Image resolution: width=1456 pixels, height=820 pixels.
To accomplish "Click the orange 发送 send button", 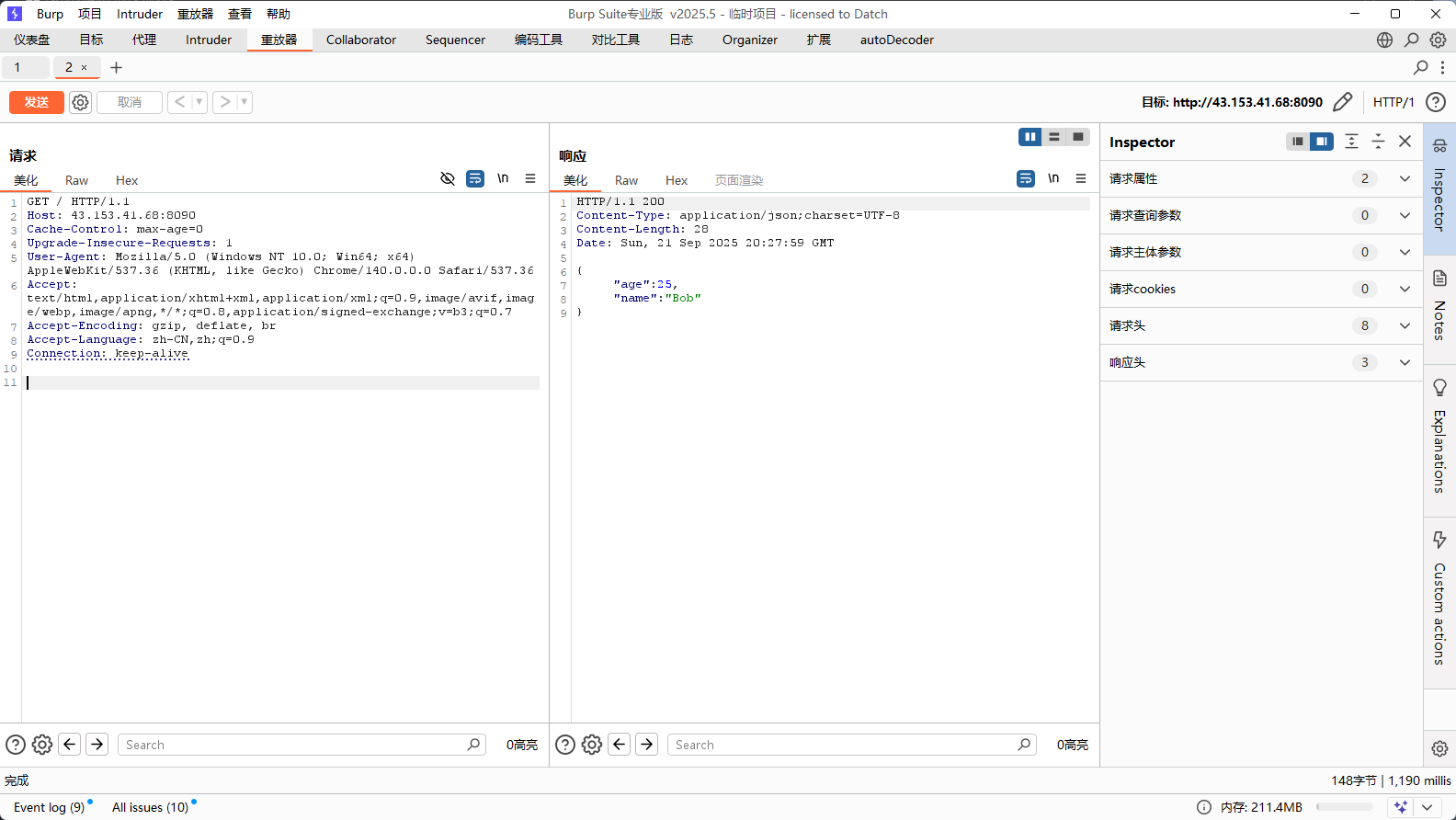I will point(37,102).
